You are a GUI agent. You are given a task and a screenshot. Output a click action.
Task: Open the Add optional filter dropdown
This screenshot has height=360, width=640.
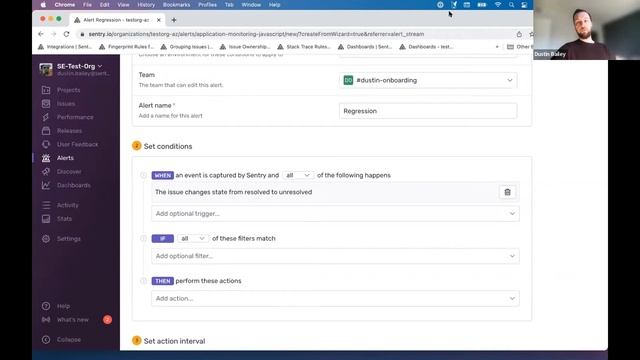point(335,256)
